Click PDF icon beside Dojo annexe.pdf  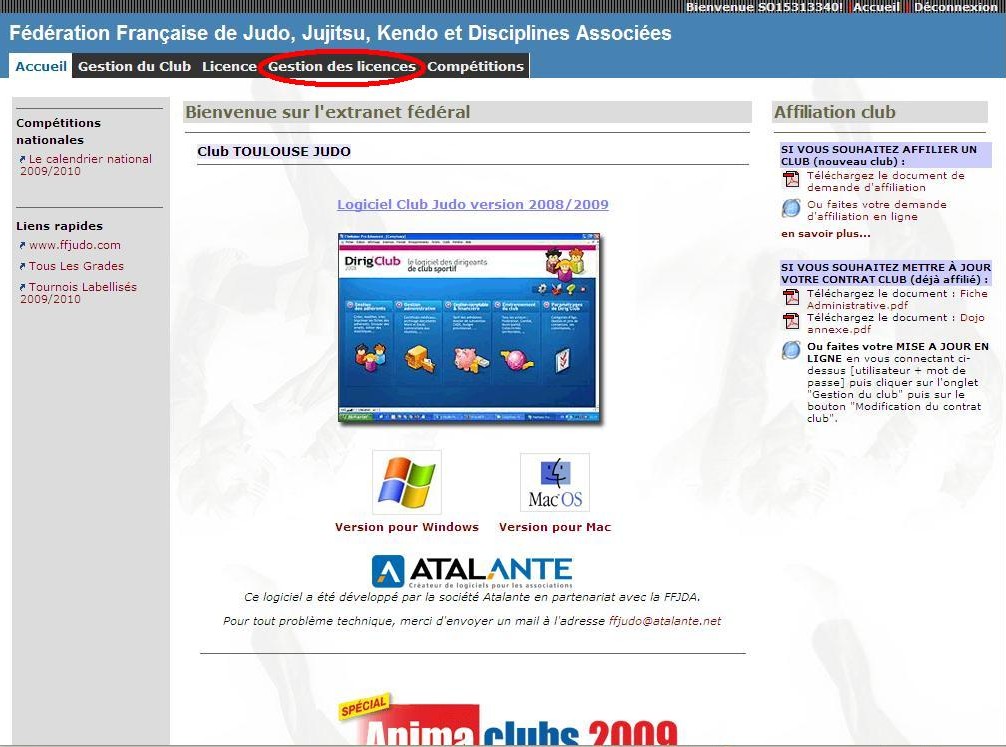791,322
